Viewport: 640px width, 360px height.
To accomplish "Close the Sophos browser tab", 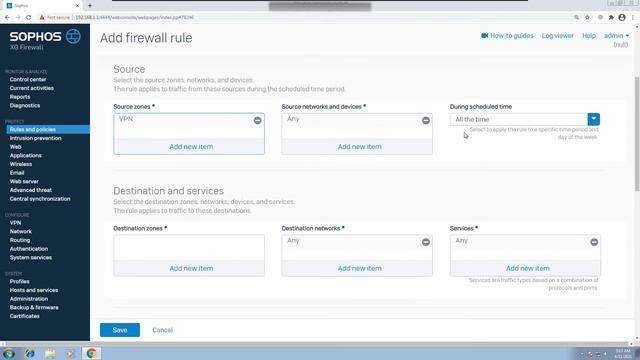I will coord(77,6).
